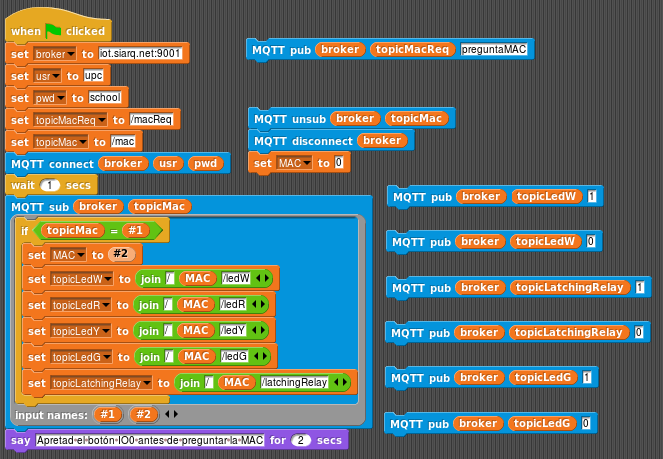
Task: Click MQTT pub topicLedW value 0 field
Action: click(x=591, y=241)
